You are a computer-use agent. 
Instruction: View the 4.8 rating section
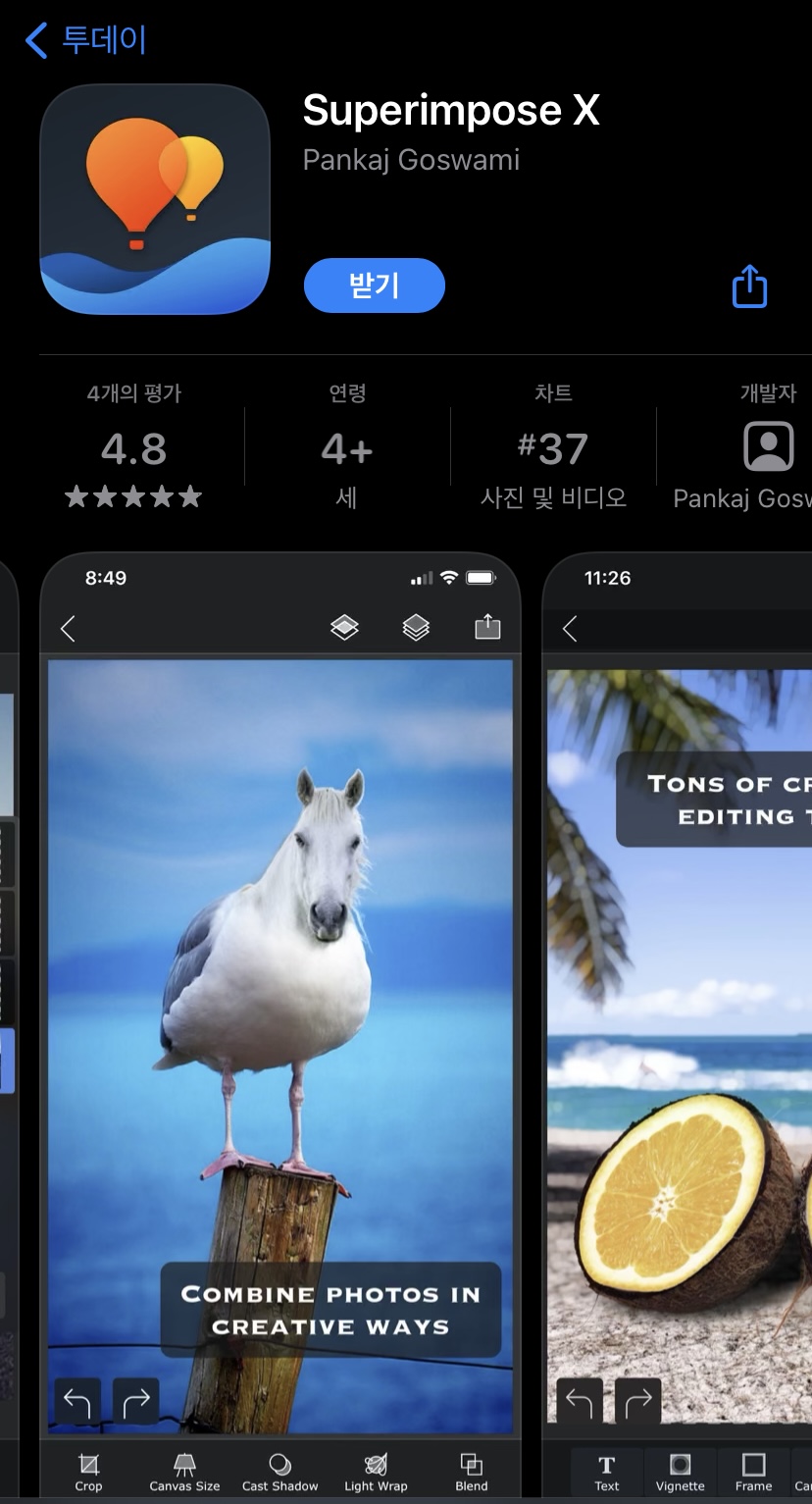pos(134,448)
